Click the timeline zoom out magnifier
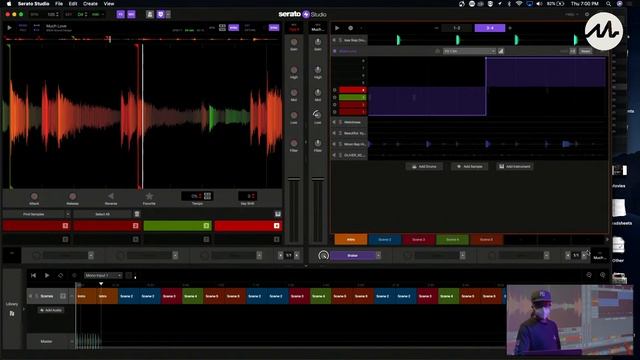The width and height of the screenshot is (640, 360). coord(589,276)
